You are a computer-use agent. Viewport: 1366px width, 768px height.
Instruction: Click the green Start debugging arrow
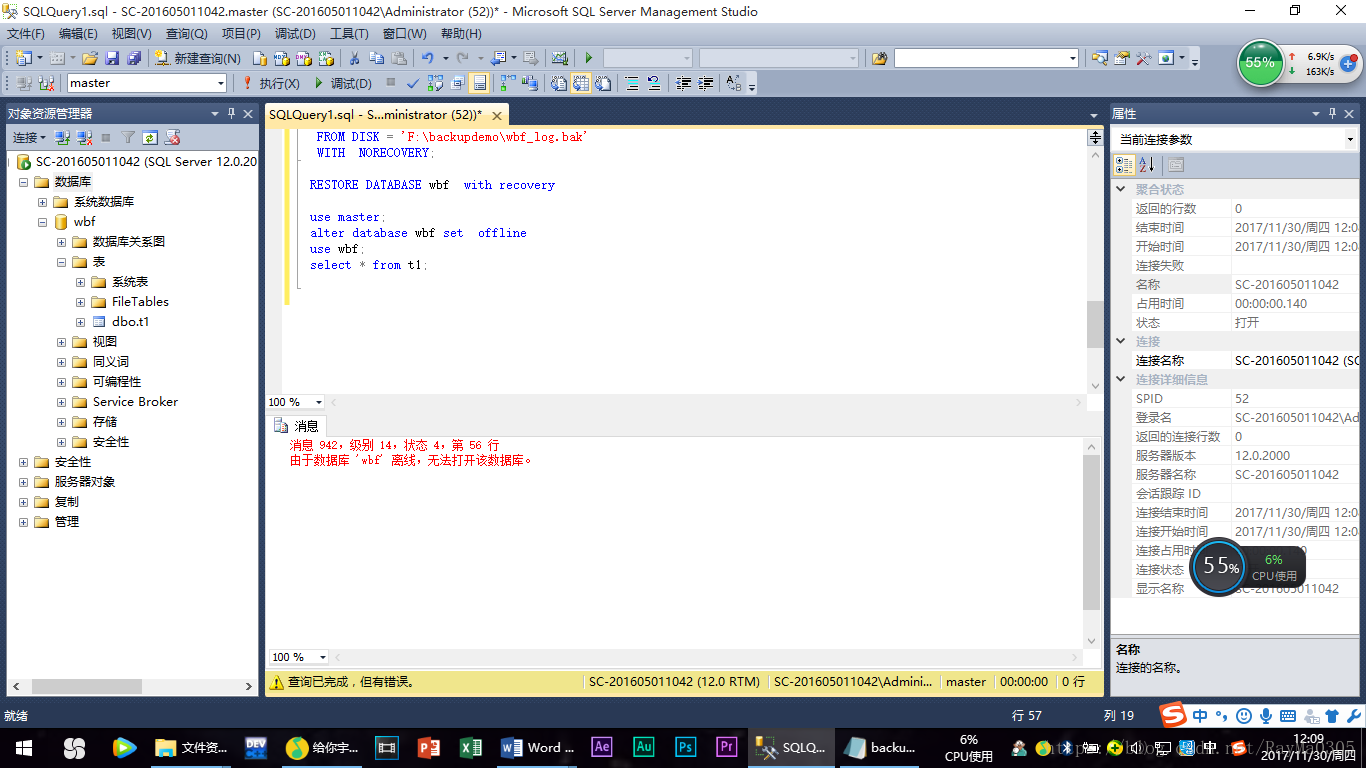pos(588,58)
